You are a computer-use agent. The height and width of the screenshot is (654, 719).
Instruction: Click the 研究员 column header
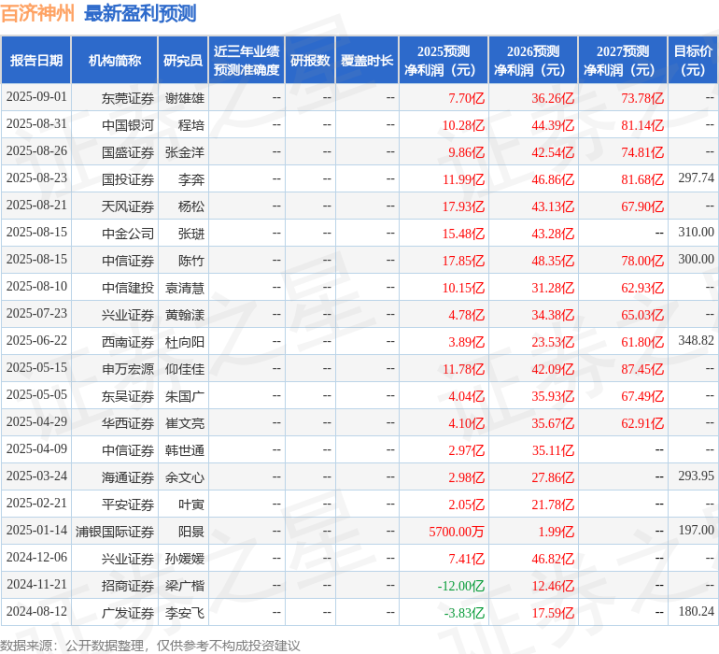[183, 61]
